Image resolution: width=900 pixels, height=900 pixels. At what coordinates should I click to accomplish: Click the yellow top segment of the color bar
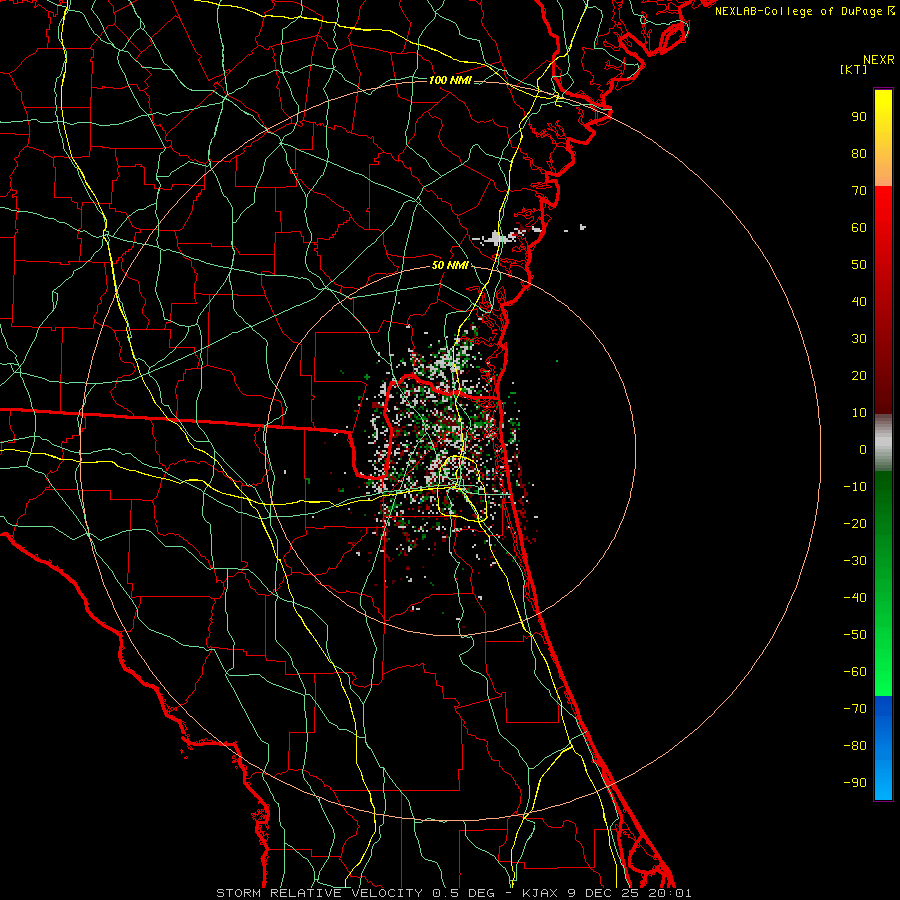(x=883, y=138)
